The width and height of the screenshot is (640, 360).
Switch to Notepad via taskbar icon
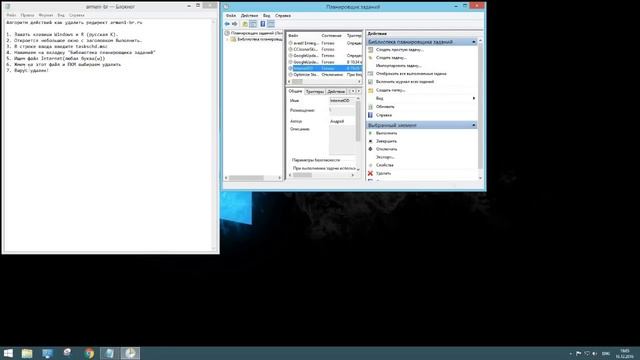109,353
